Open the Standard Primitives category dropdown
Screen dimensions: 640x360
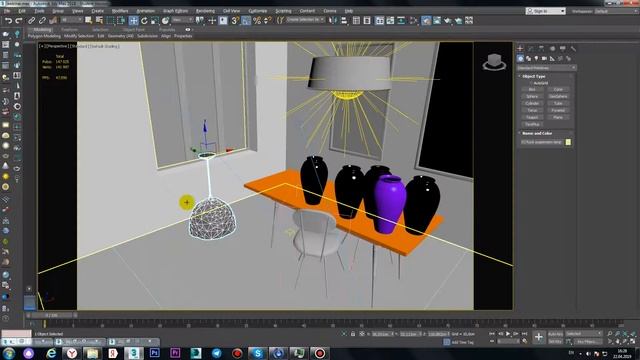[546, 68]
